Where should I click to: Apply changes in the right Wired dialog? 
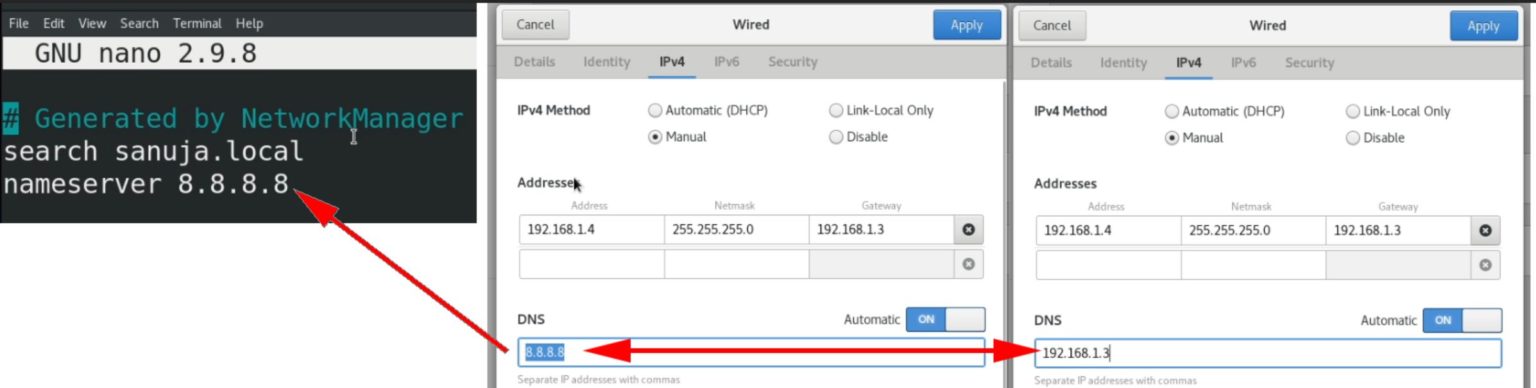pos(1484,25)
